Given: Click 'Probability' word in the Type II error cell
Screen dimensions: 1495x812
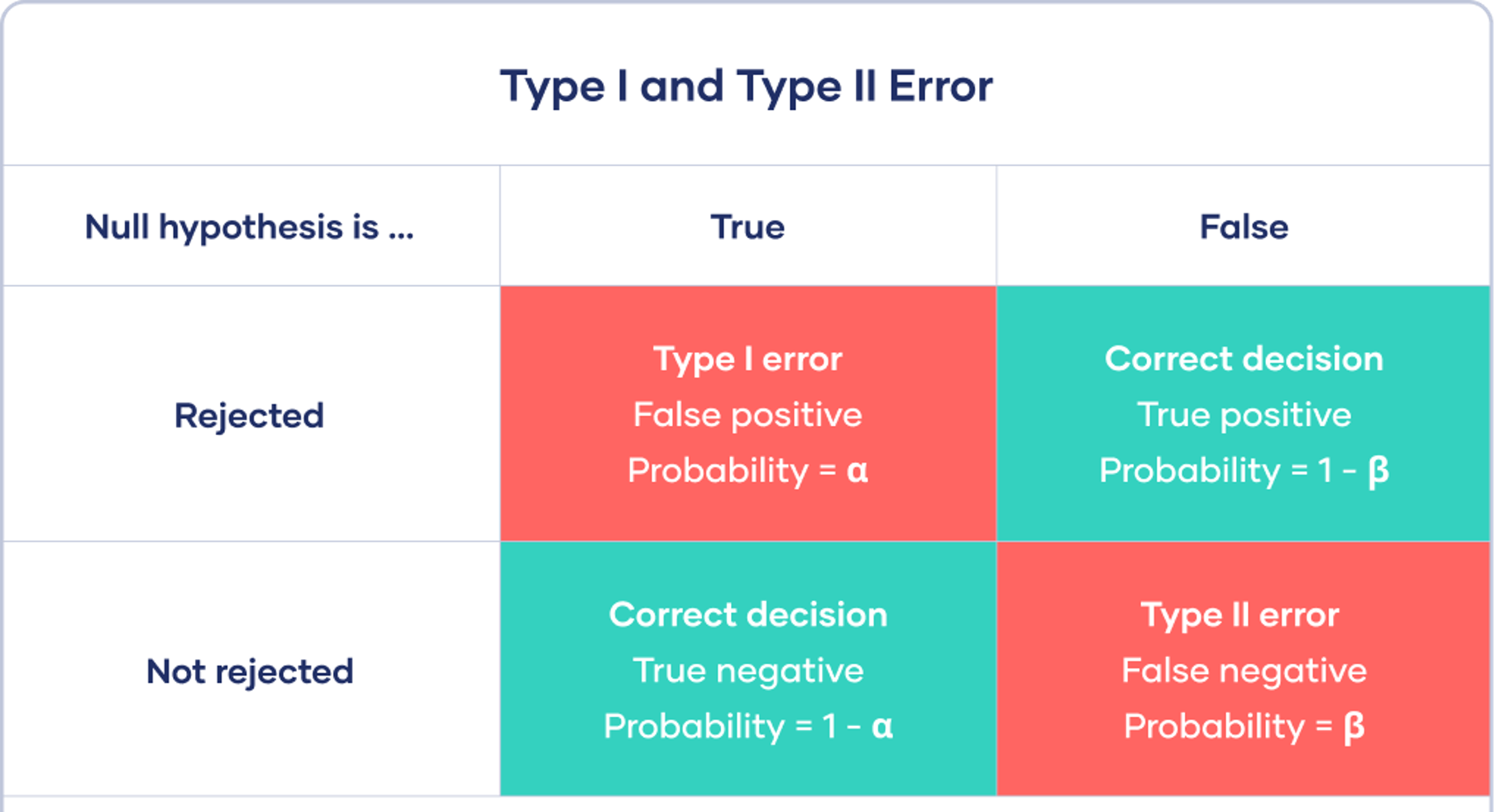Looking at the screenshot, I should 1214,727.
